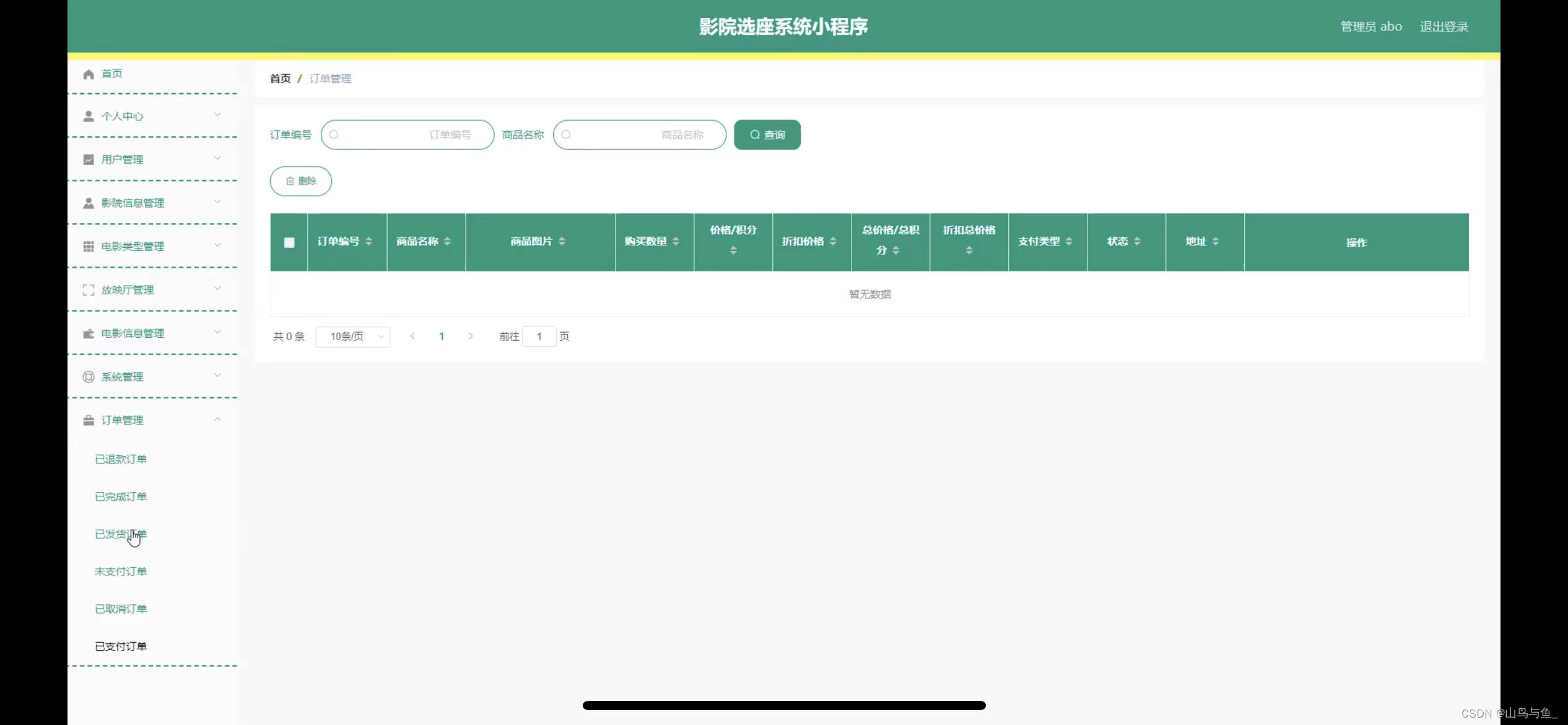Click 首页 breadcrumb link
This screenshot has width=1568, height=725.
coord(280,79)
